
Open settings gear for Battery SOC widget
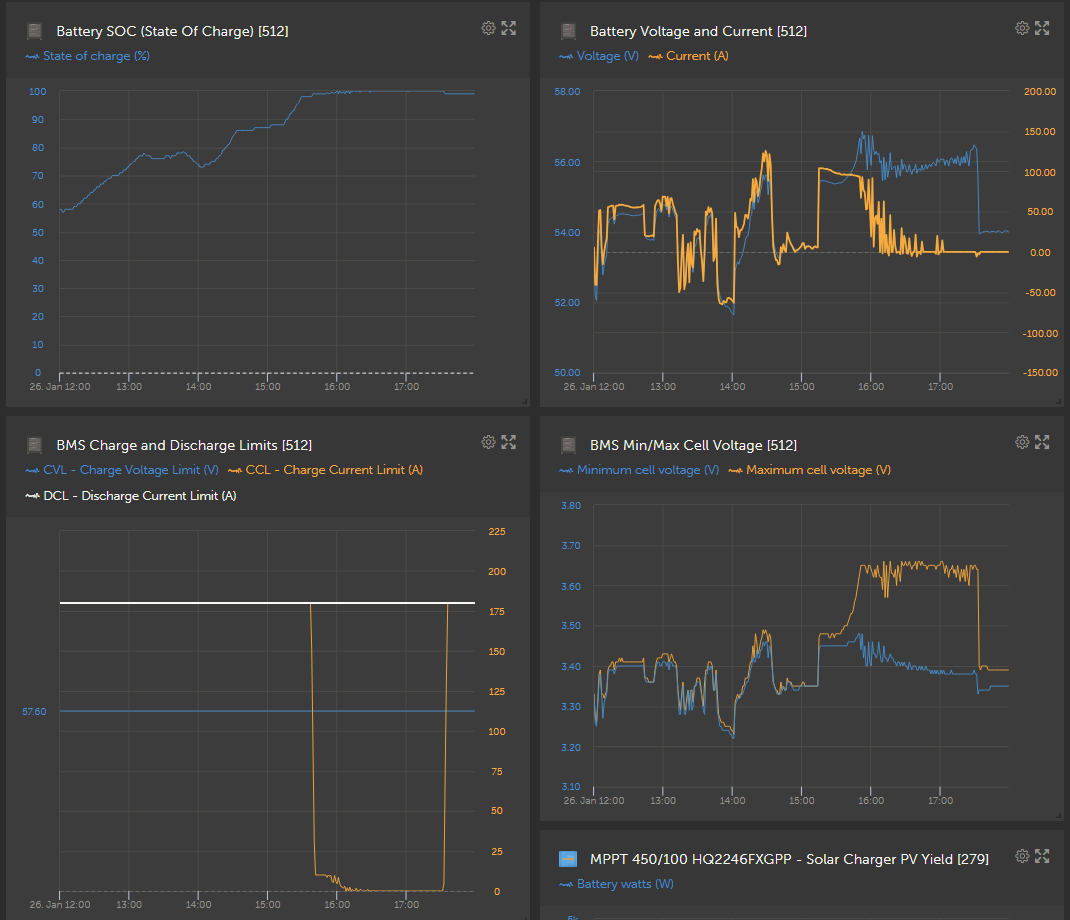point(488,28)
